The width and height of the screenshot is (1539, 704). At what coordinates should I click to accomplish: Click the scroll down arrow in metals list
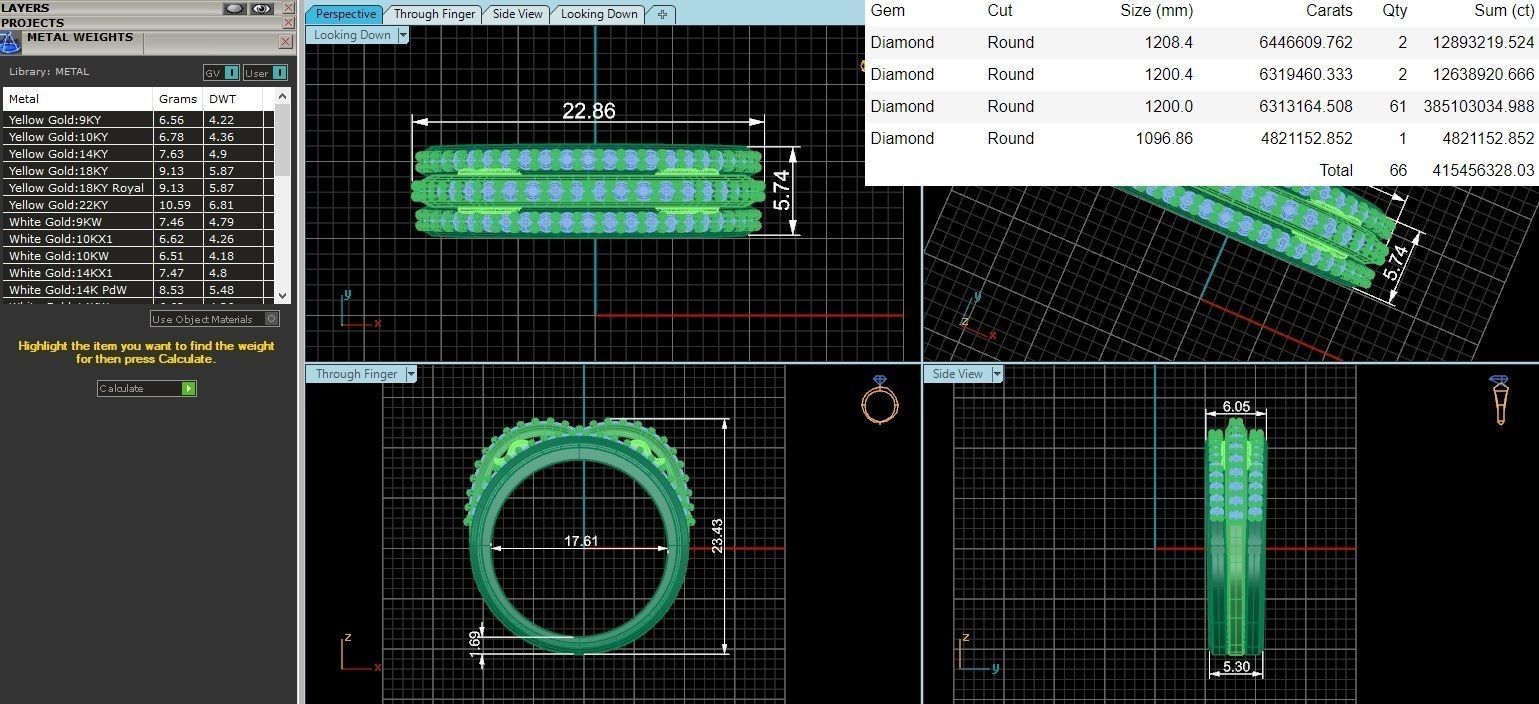tap(282, 295)
